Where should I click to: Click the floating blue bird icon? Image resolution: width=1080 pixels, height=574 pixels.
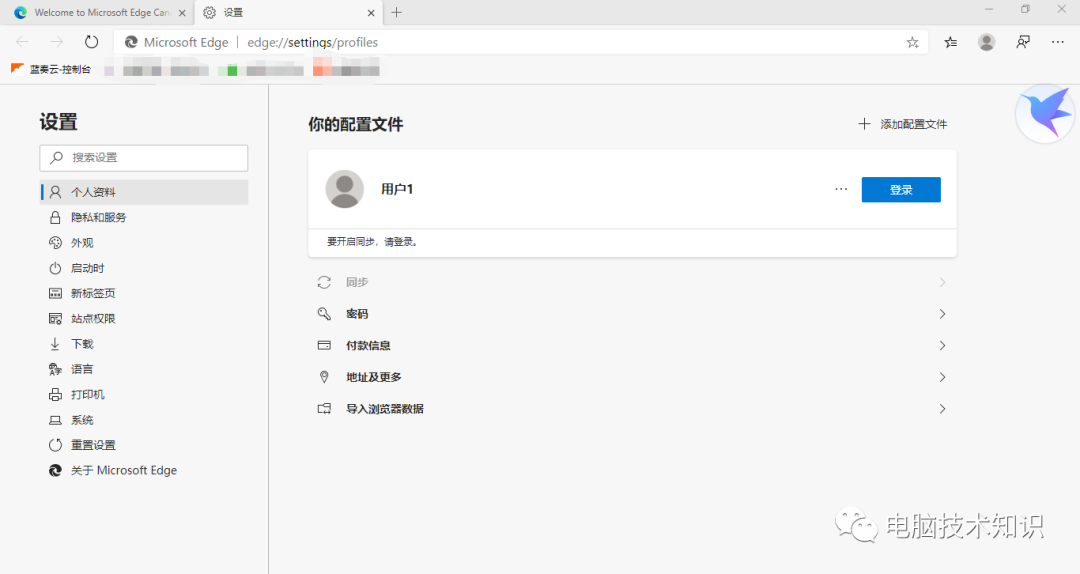(x=1045, y=114)
